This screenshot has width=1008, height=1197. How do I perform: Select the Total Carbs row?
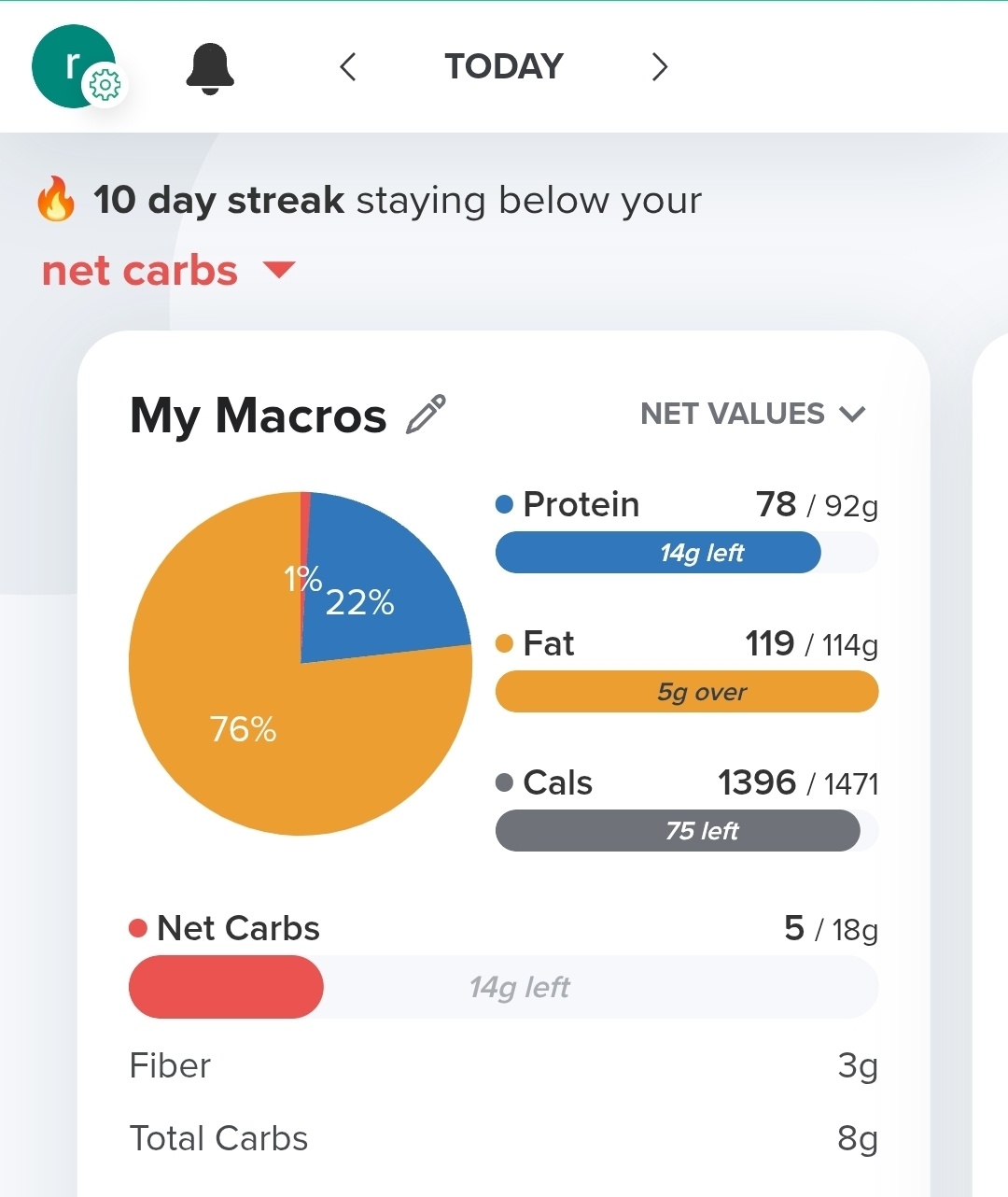[x=503, y=1138]
